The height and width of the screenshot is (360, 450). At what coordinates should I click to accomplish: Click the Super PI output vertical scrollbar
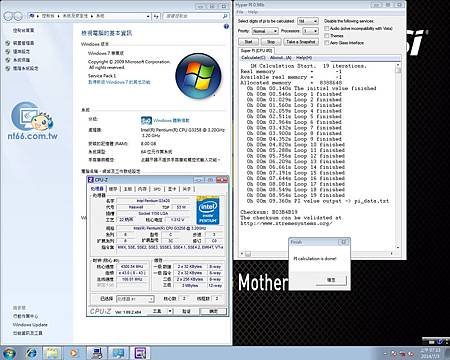(x=398, y=156)
